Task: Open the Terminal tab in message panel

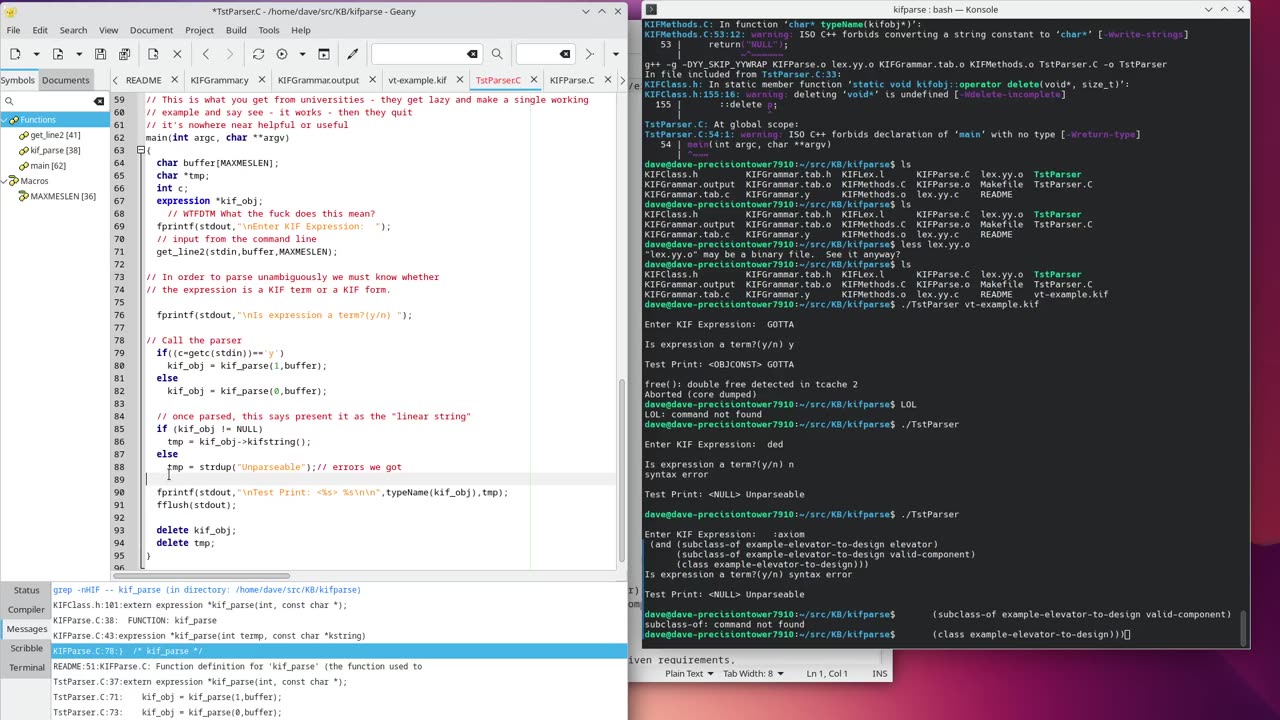Action: click(26, 667)
